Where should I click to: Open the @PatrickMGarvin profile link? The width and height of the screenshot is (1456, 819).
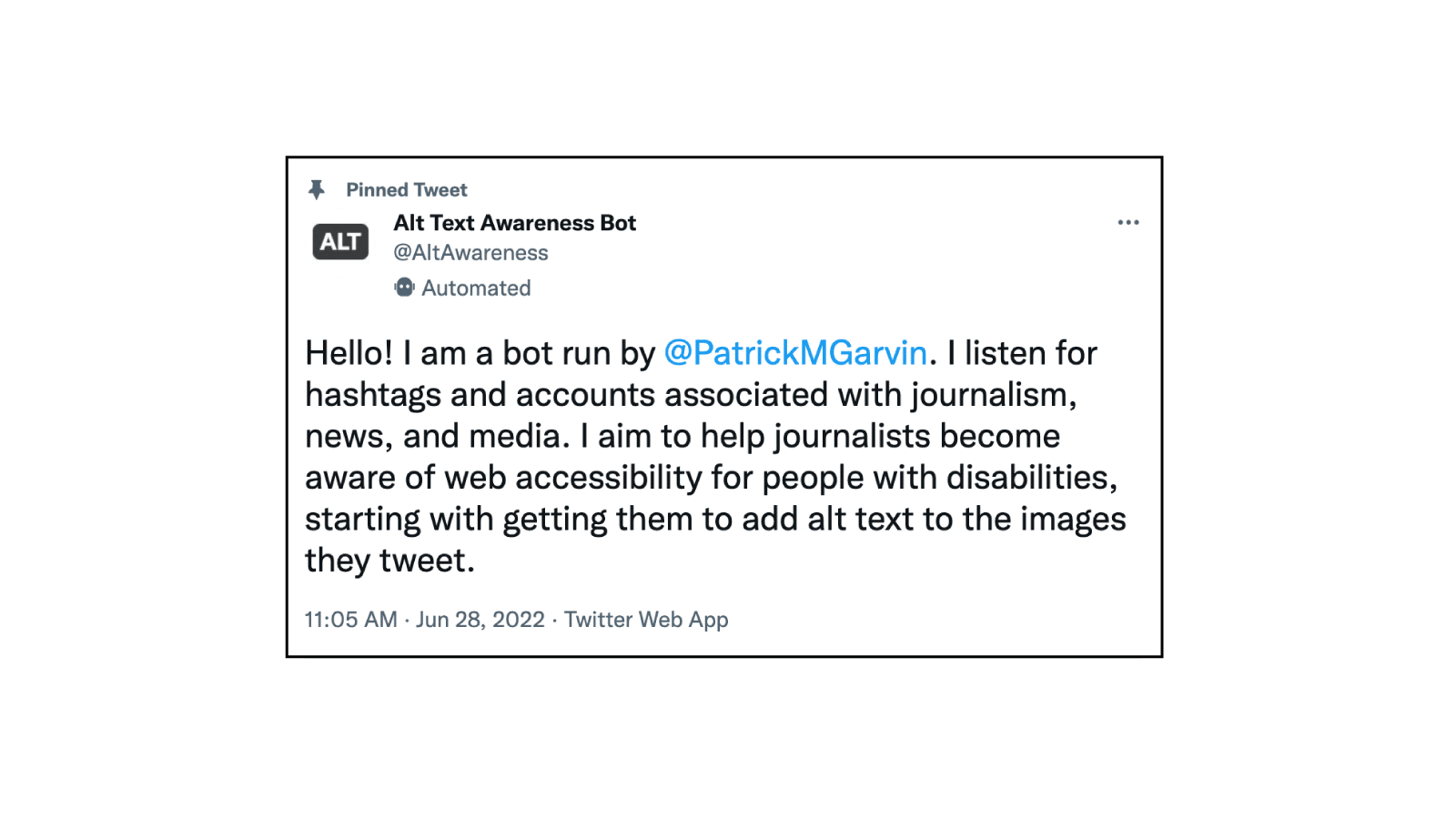tap(794, 353)
